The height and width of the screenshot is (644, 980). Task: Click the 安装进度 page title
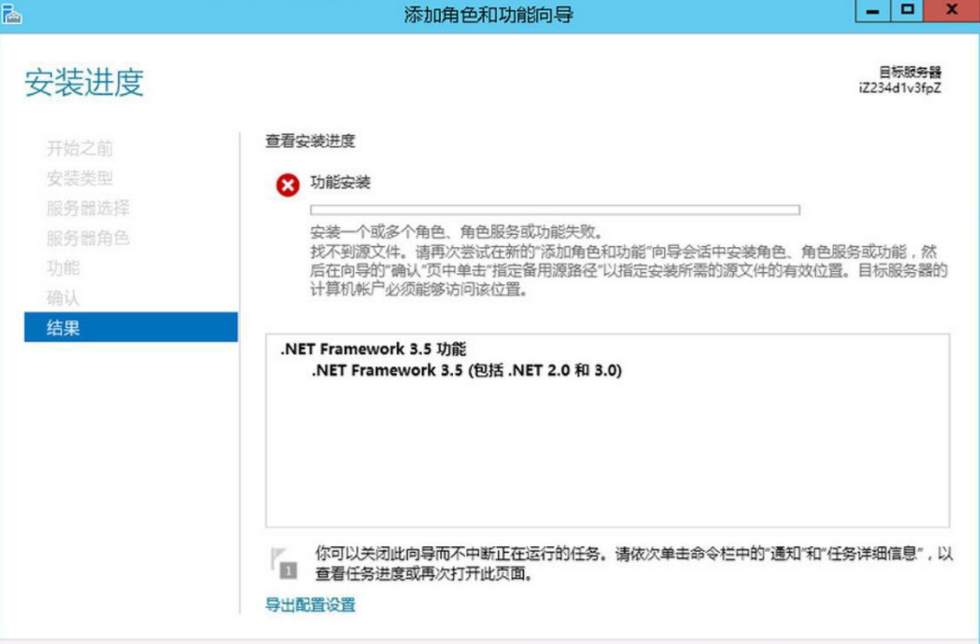[84, 83]
